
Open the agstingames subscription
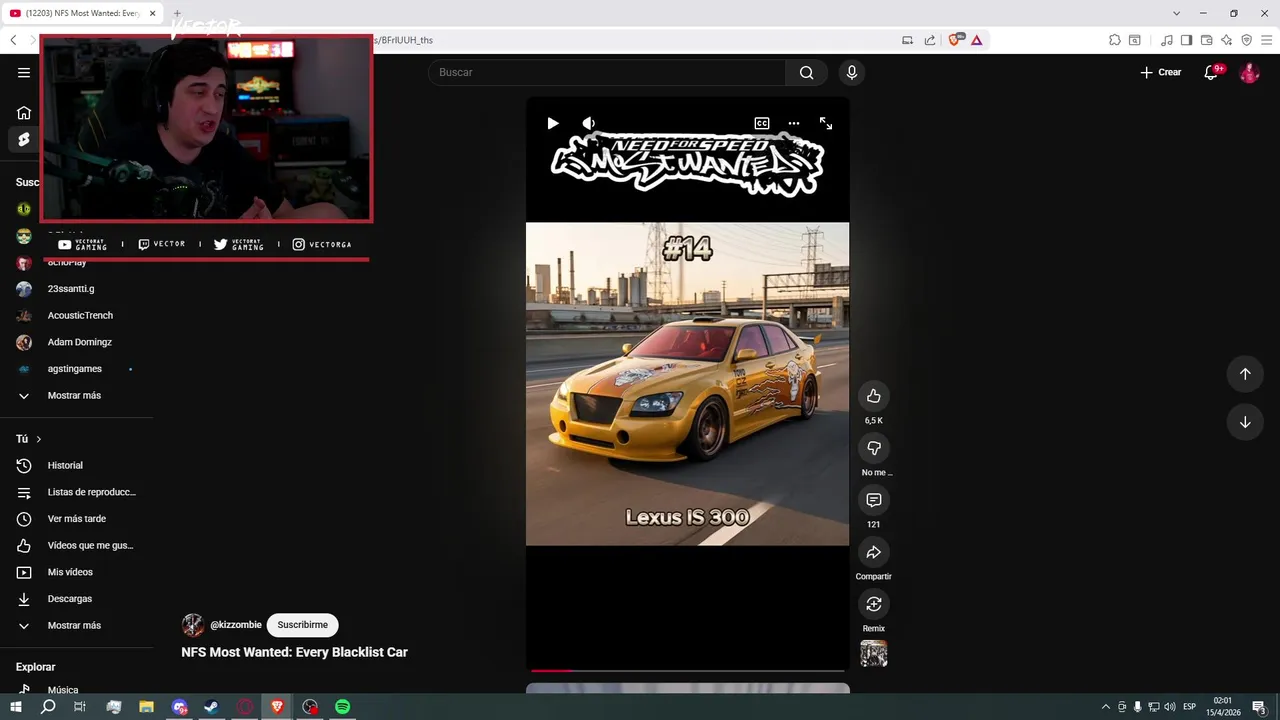(x=77, y=369)
